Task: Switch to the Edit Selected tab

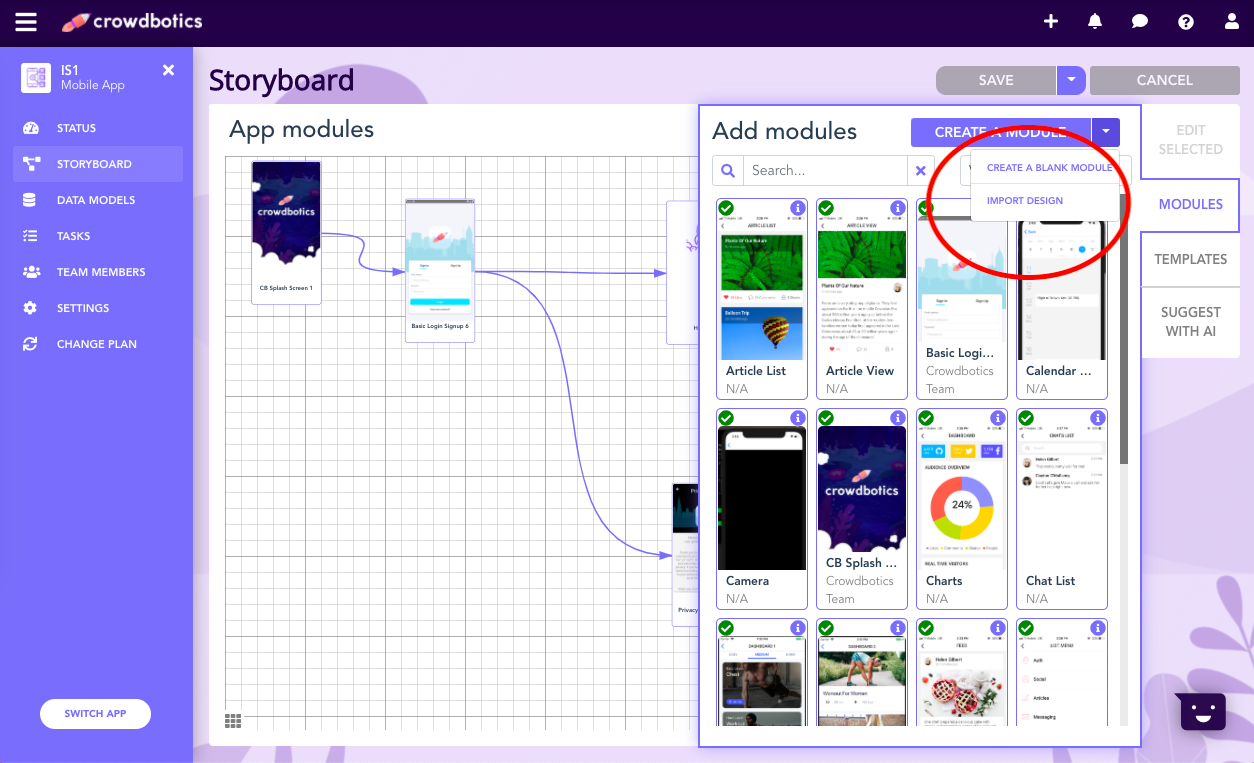Action: click(x=1190, y=140)
